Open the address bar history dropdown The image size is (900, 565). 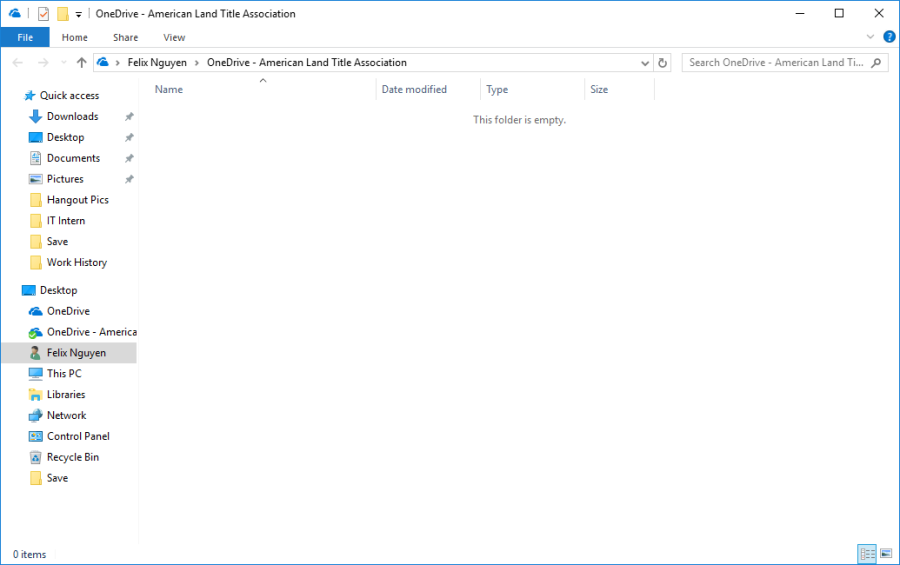pos(645,63)
